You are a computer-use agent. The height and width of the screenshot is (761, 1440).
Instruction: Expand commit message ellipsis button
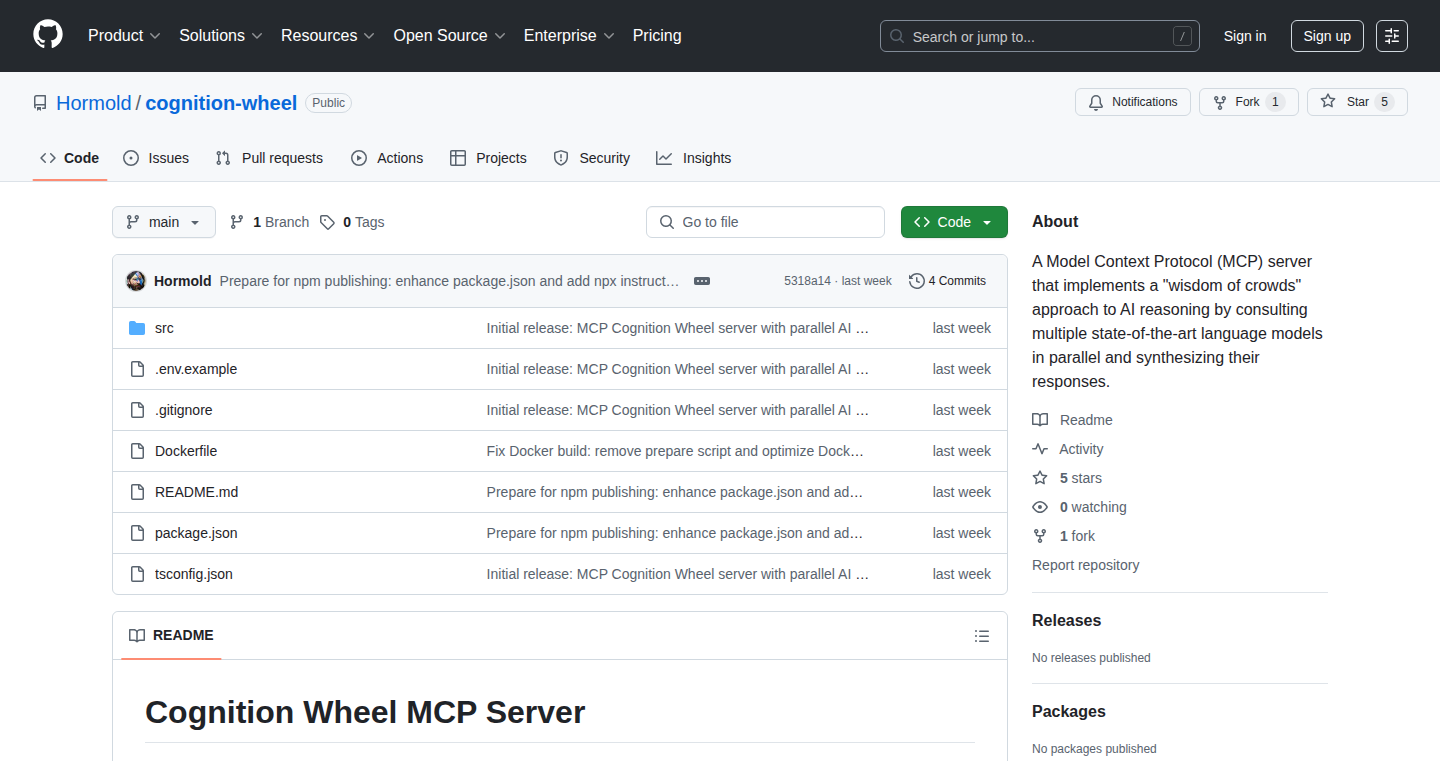pos(702,281)
